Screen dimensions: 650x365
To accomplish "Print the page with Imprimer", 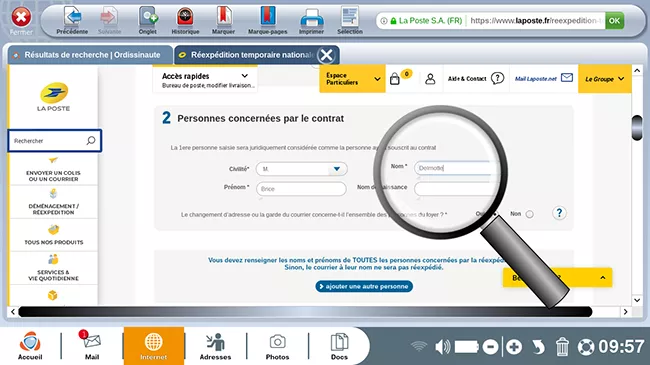I will pos(311,21).
